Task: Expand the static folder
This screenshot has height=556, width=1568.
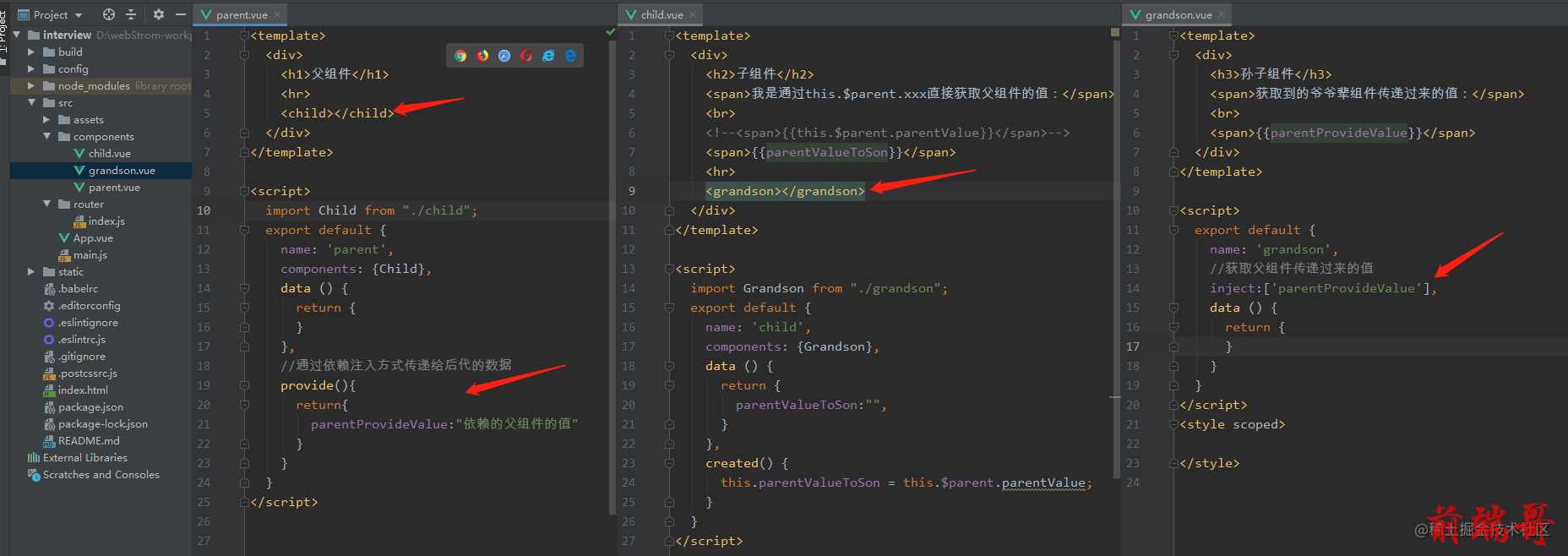Action: point(31,271)
